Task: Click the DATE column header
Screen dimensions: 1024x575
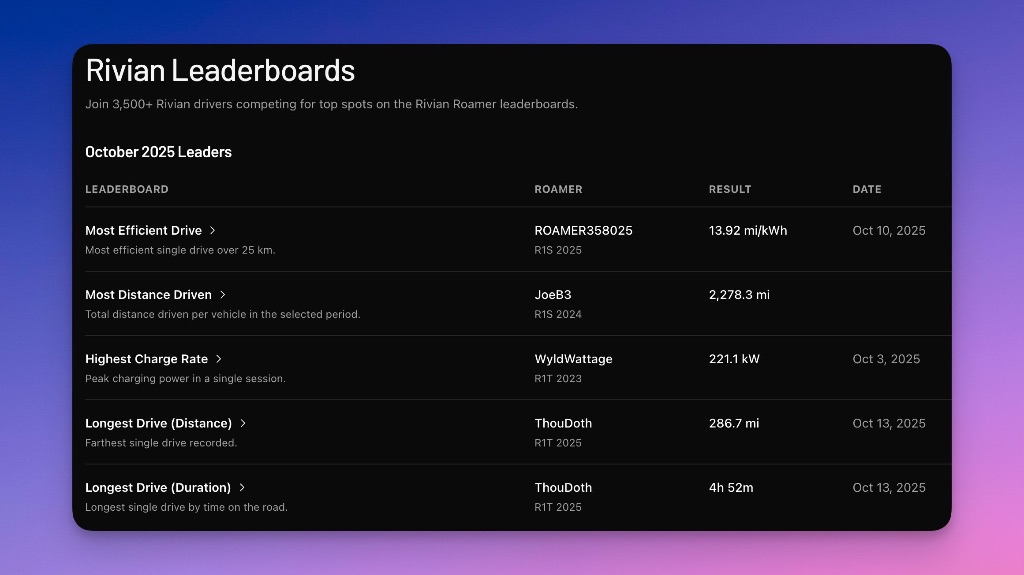Action: coord(867,189)
